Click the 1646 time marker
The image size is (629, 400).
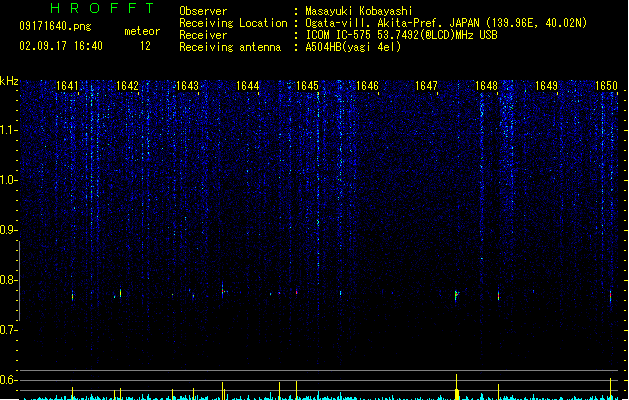[x=367, y=86]
